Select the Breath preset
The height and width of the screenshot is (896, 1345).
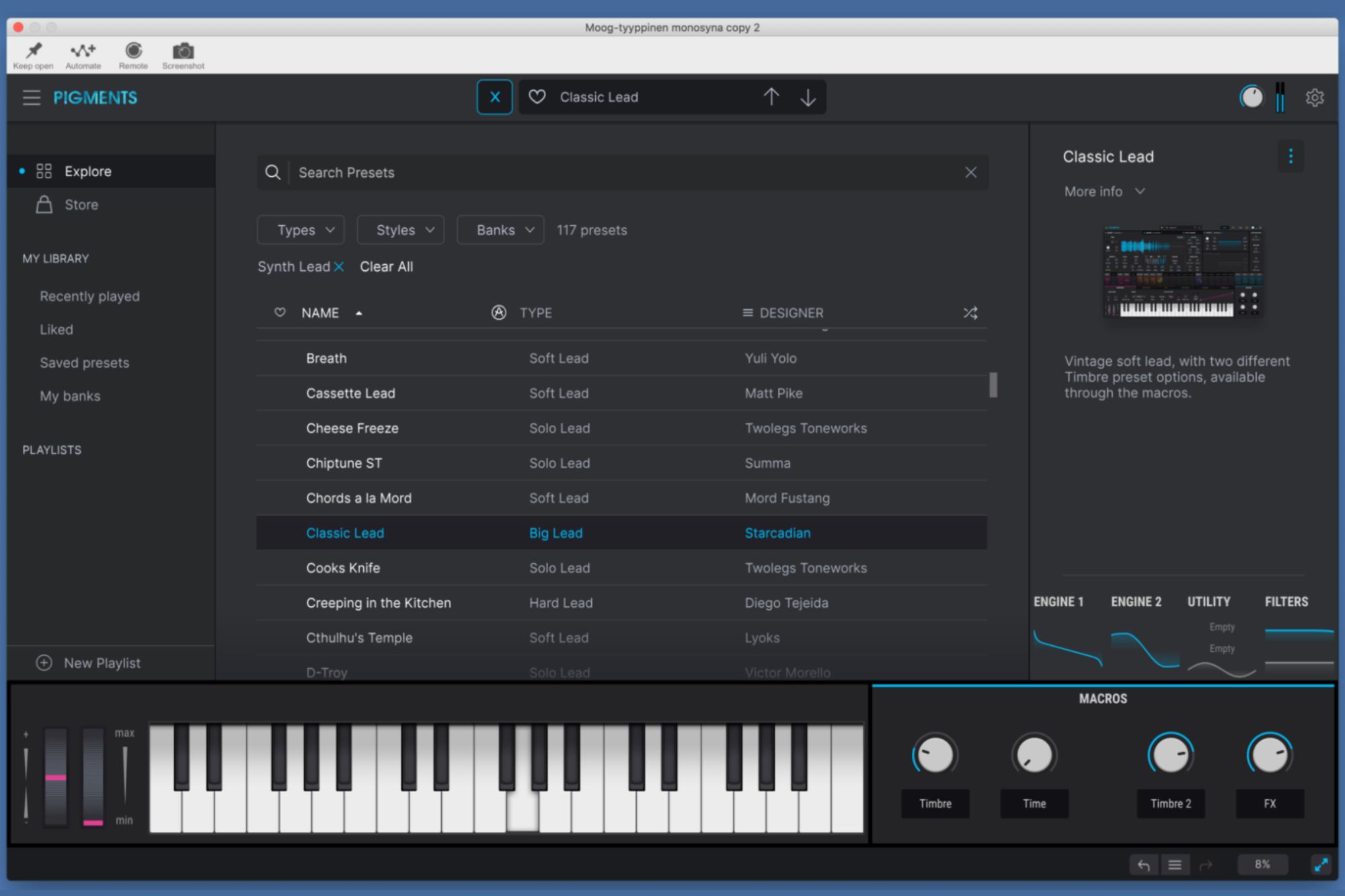[x=621, y=358]
